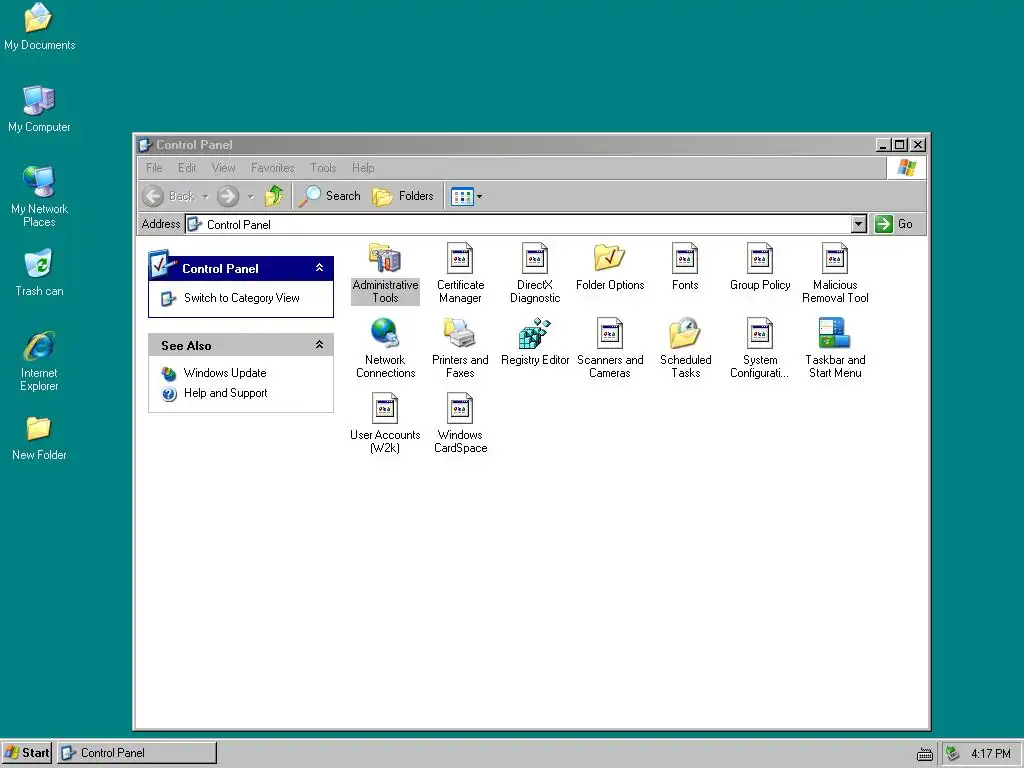Click the keyboard icon in system tray

(x=924, y=754)
